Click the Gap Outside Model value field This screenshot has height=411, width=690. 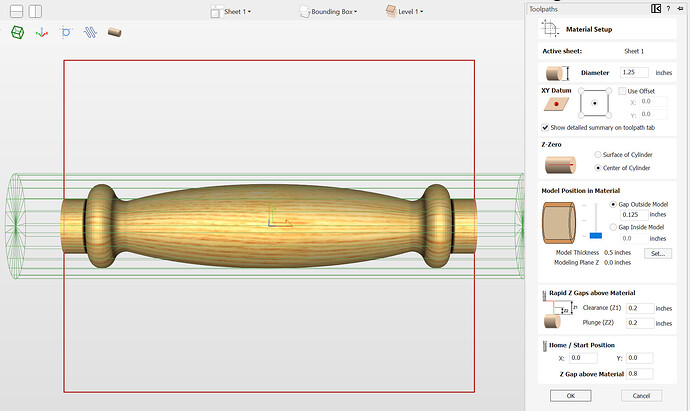(x=634, y=215)
